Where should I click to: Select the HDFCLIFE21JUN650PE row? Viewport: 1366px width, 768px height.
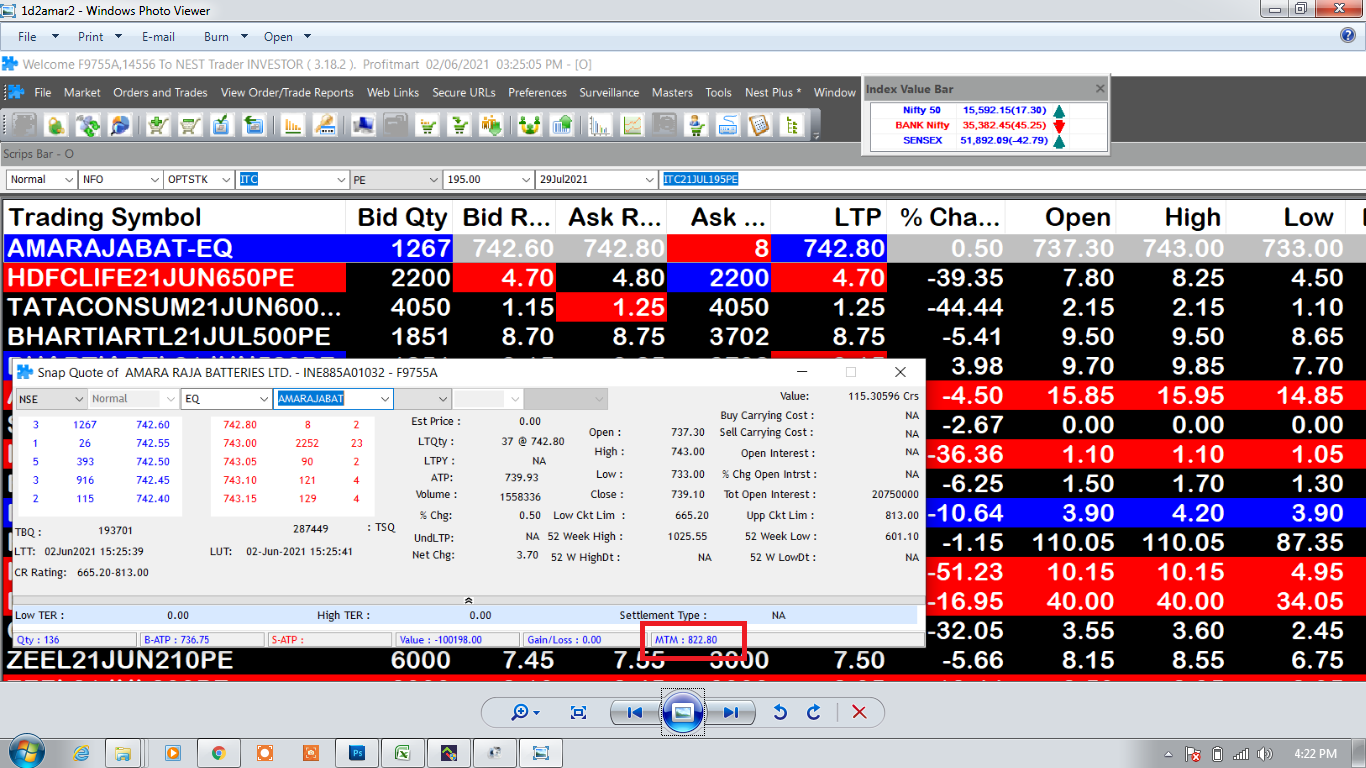pos(683,277)
